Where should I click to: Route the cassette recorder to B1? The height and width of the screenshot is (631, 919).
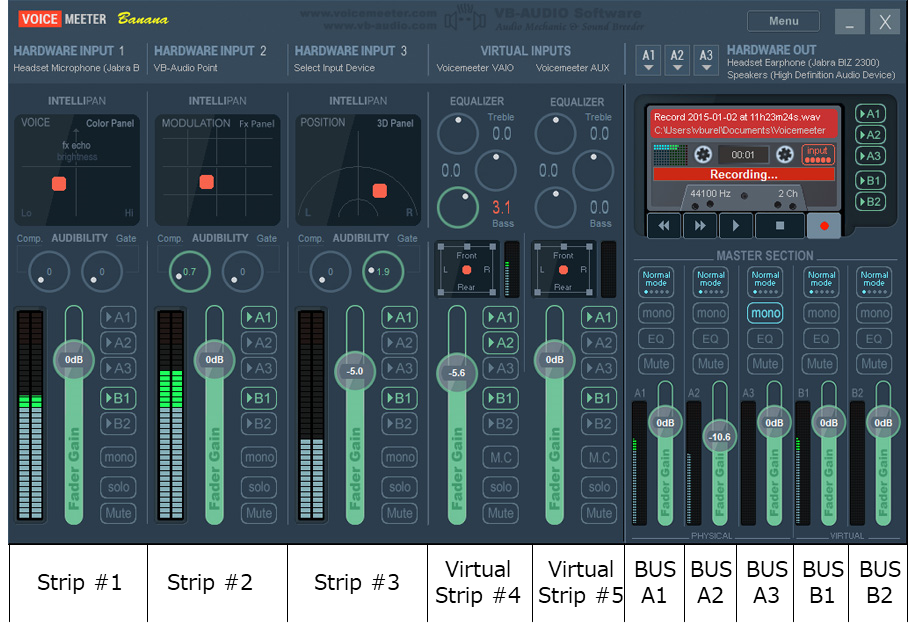point(870,180)
